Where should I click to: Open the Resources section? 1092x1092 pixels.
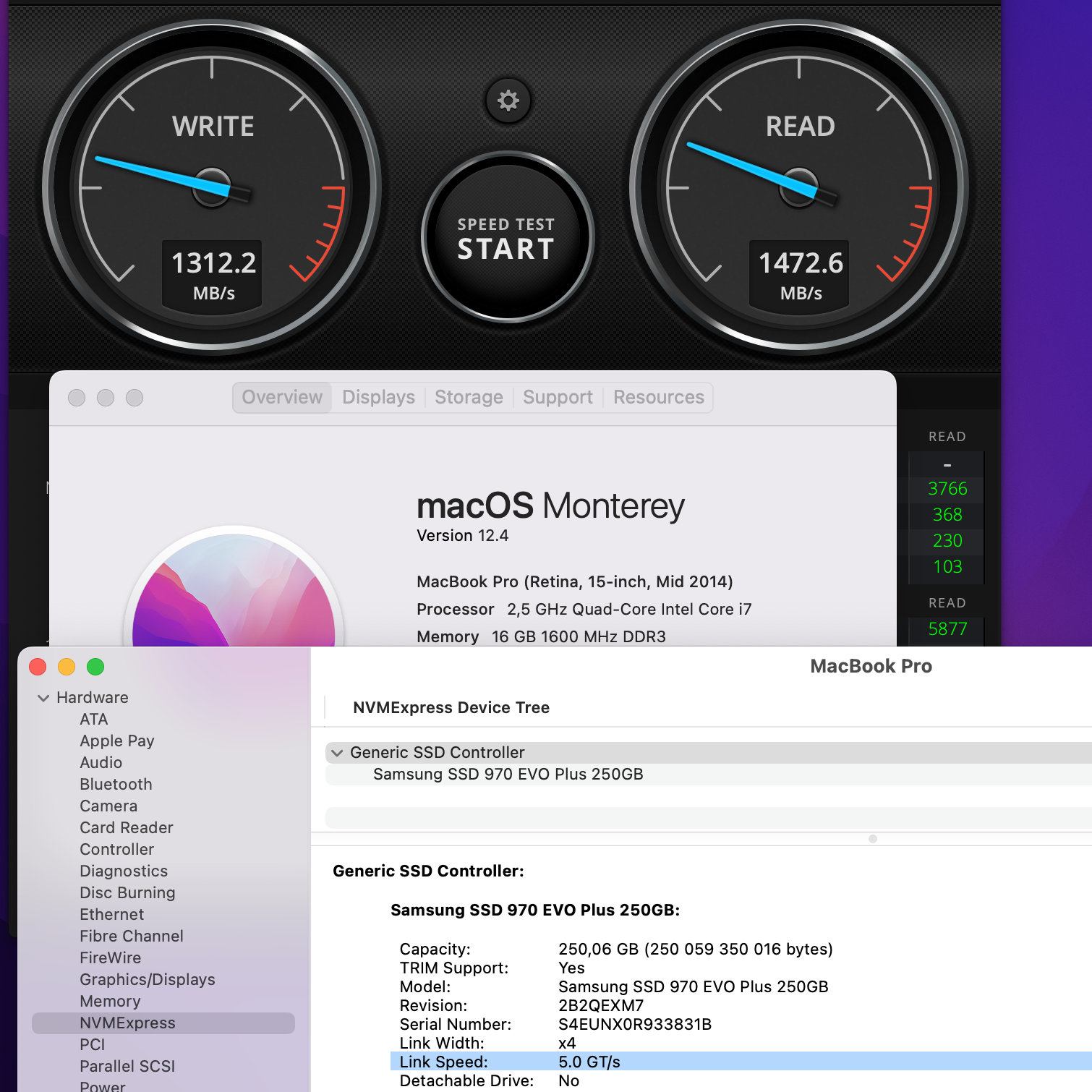(657, 397)
